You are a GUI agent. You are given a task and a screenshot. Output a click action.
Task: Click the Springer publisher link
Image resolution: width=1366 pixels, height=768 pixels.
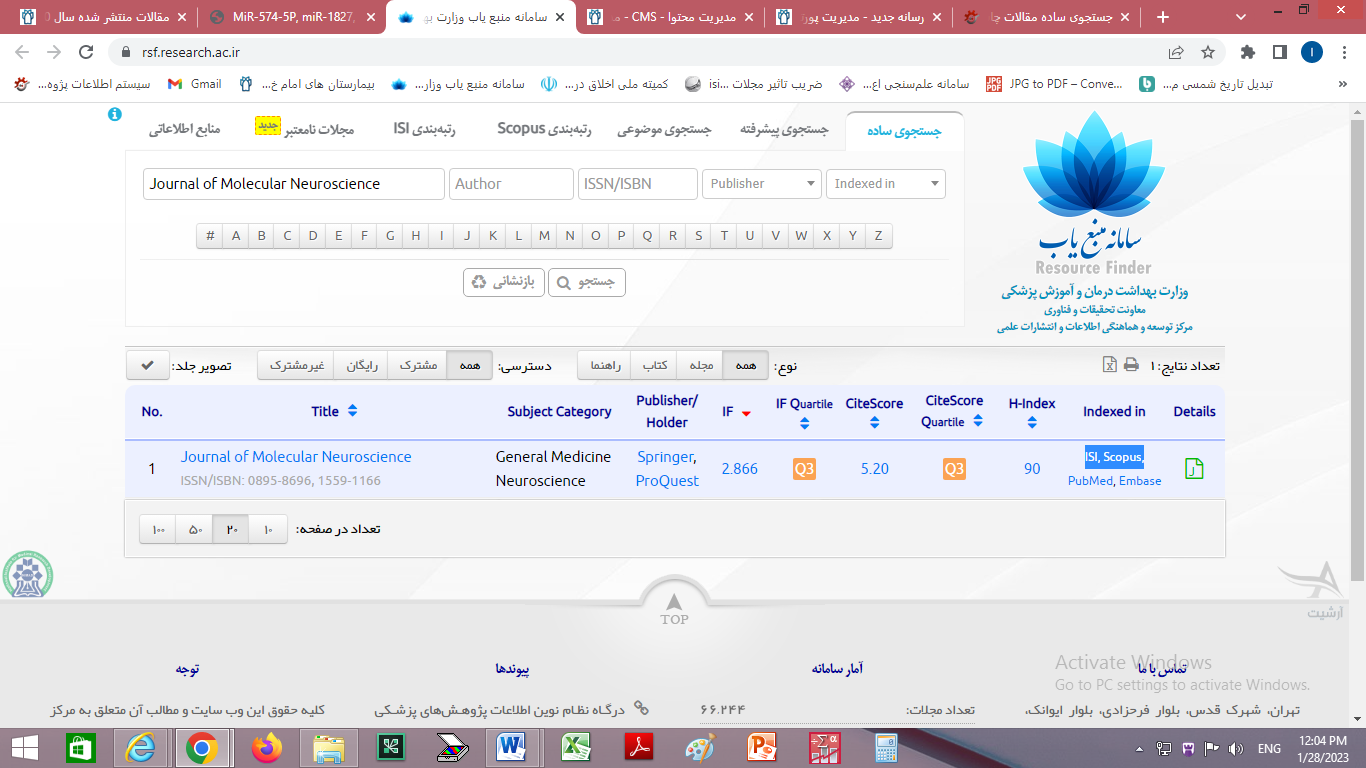(x=665, y=456)
